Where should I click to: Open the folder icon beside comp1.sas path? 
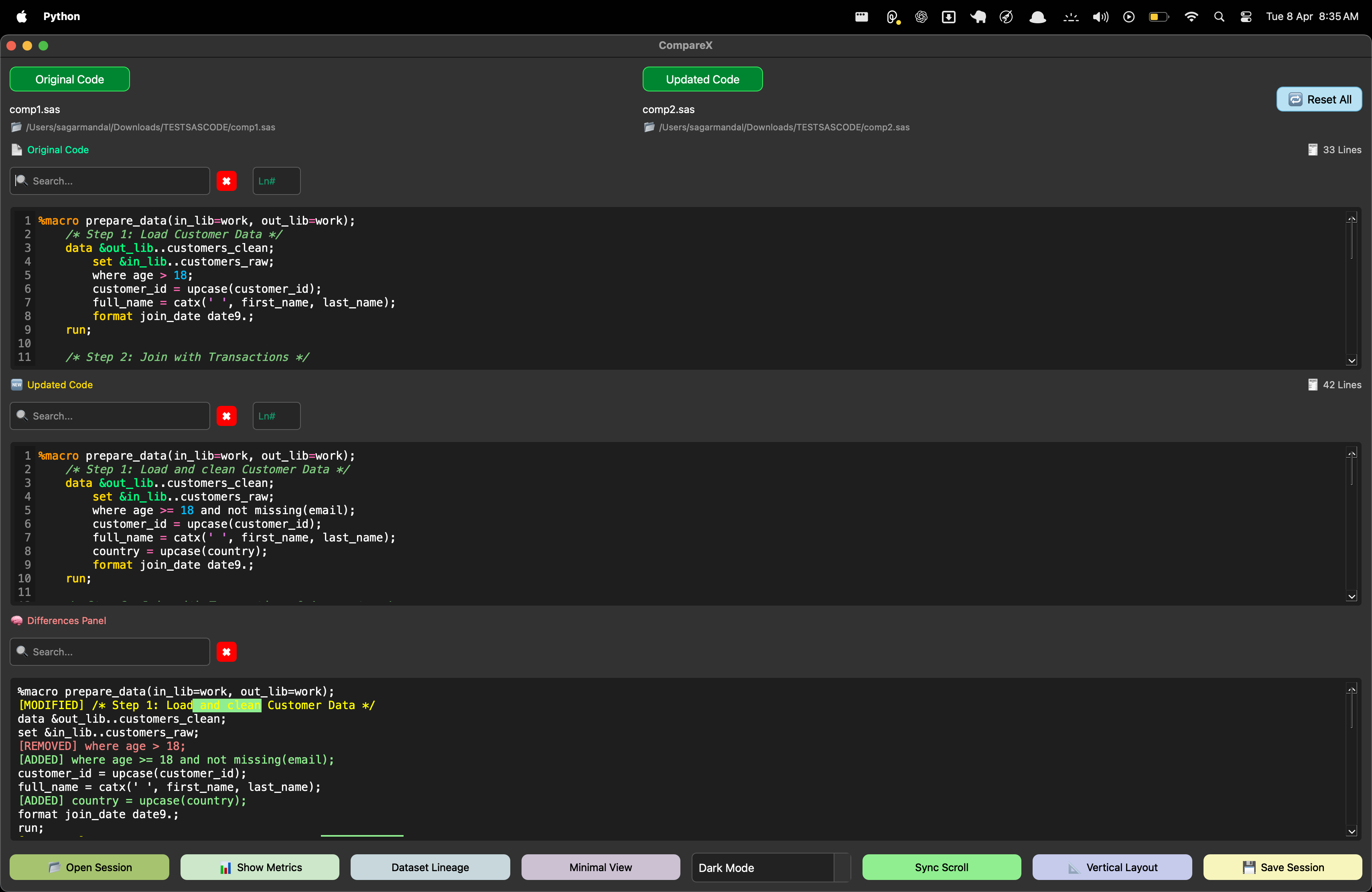(16, 128)
